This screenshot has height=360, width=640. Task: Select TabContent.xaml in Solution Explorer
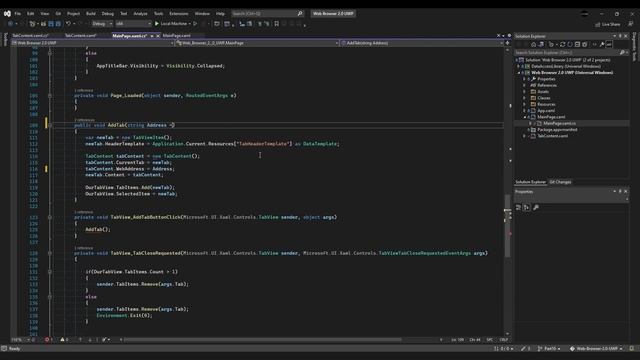[x=552, y=136]
